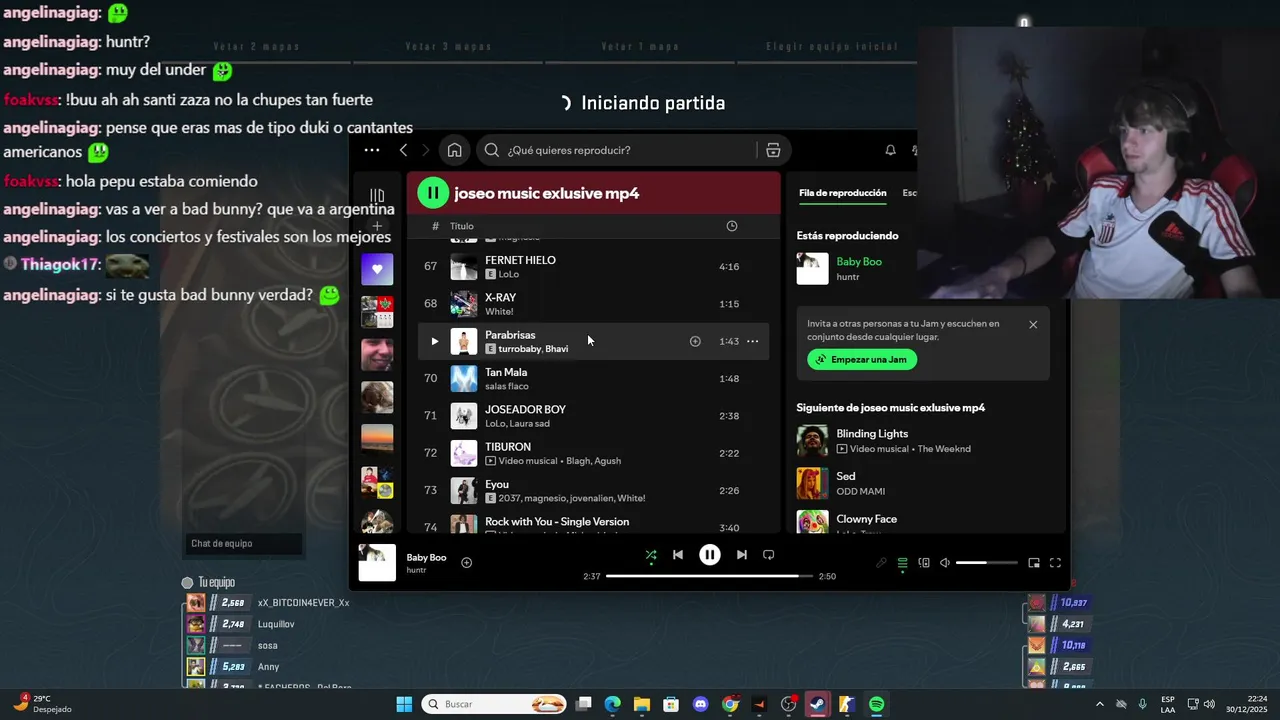Open the Spotify three-dots main menu
The width and height of the screenshot is (1280, 720).
(372, 150)
